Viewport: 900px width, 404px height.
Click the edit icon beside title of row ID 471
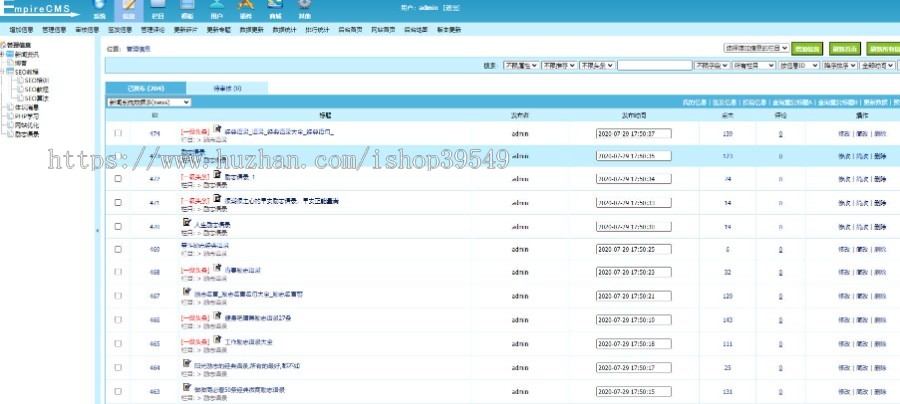tap(217, 198)
